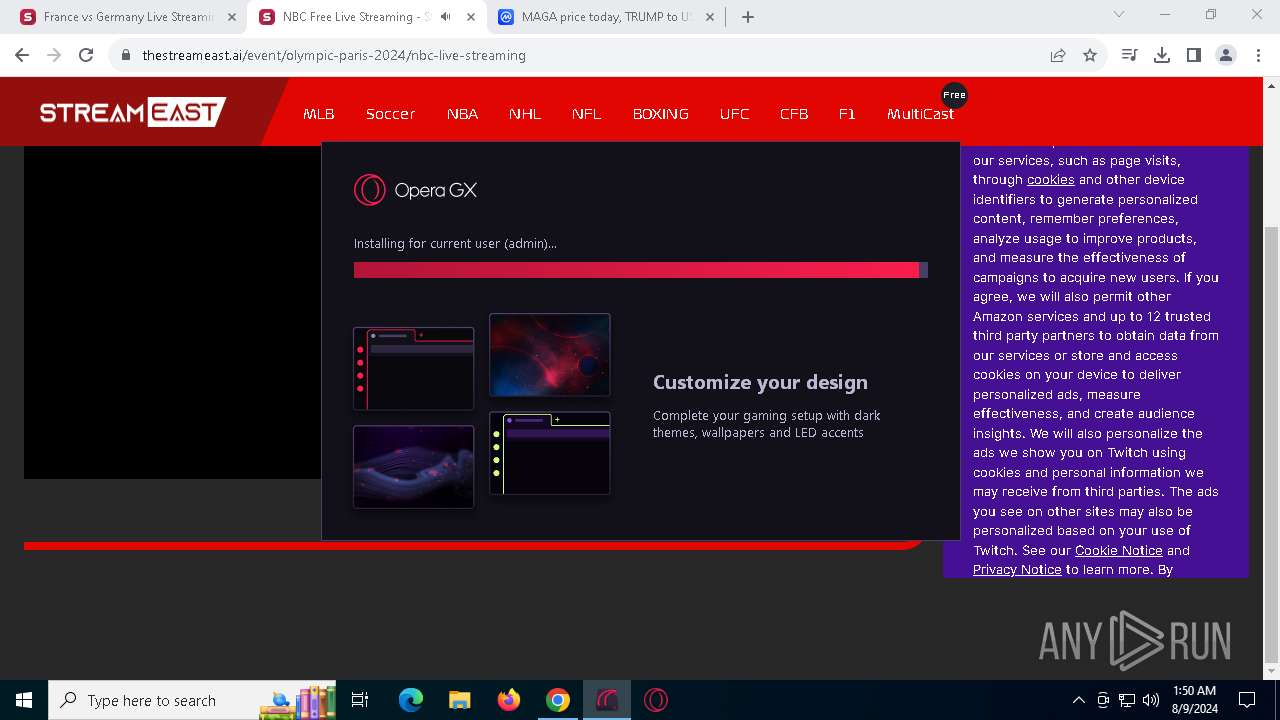
Task: Open Opera GX icon on taskbar
Action: (x=656, y=700)
